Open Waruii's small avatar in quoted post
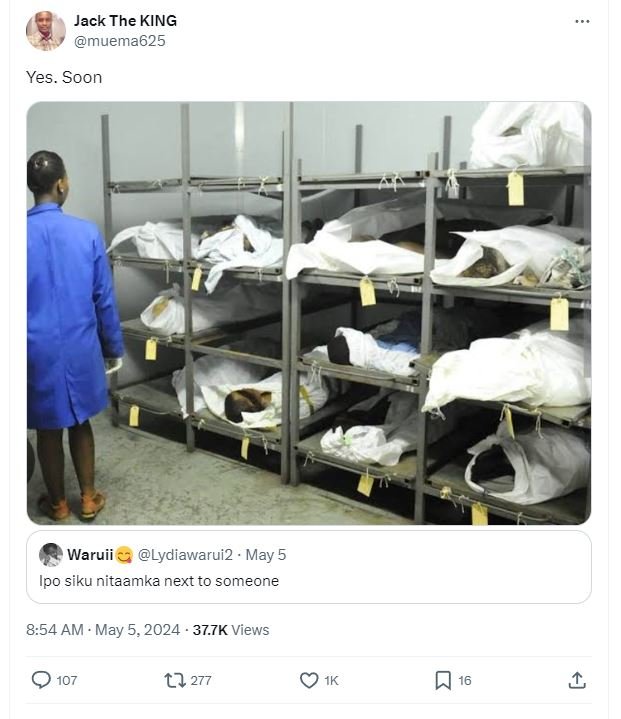The width and height of the screenshot is (621, 719). tap(51, 555)
